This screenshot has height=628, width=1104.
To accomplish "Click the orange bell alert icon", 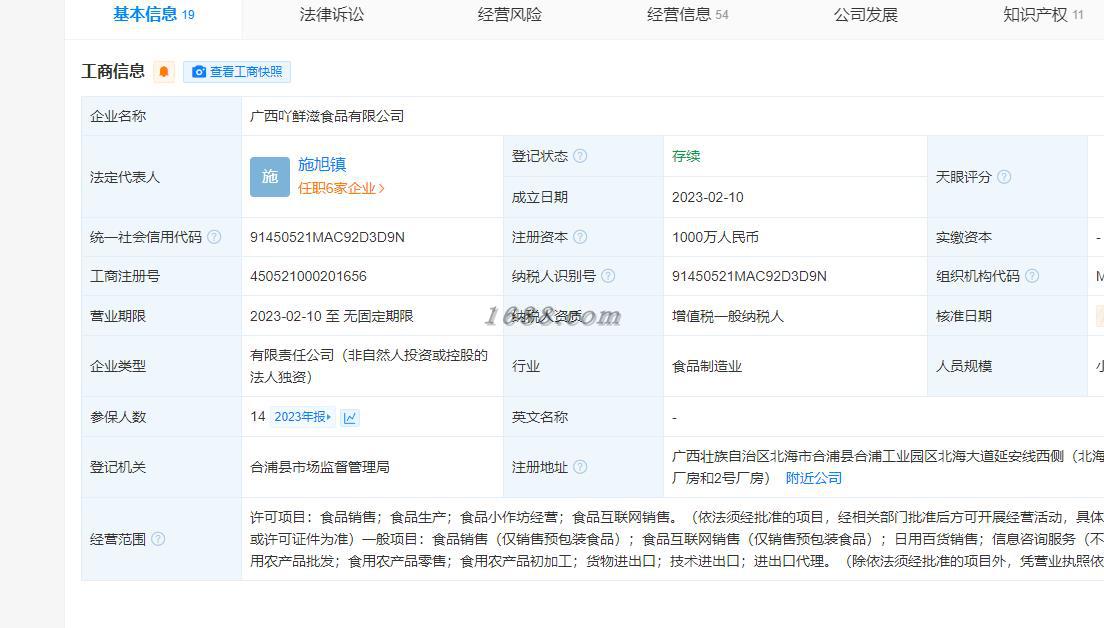I will 164,71.
